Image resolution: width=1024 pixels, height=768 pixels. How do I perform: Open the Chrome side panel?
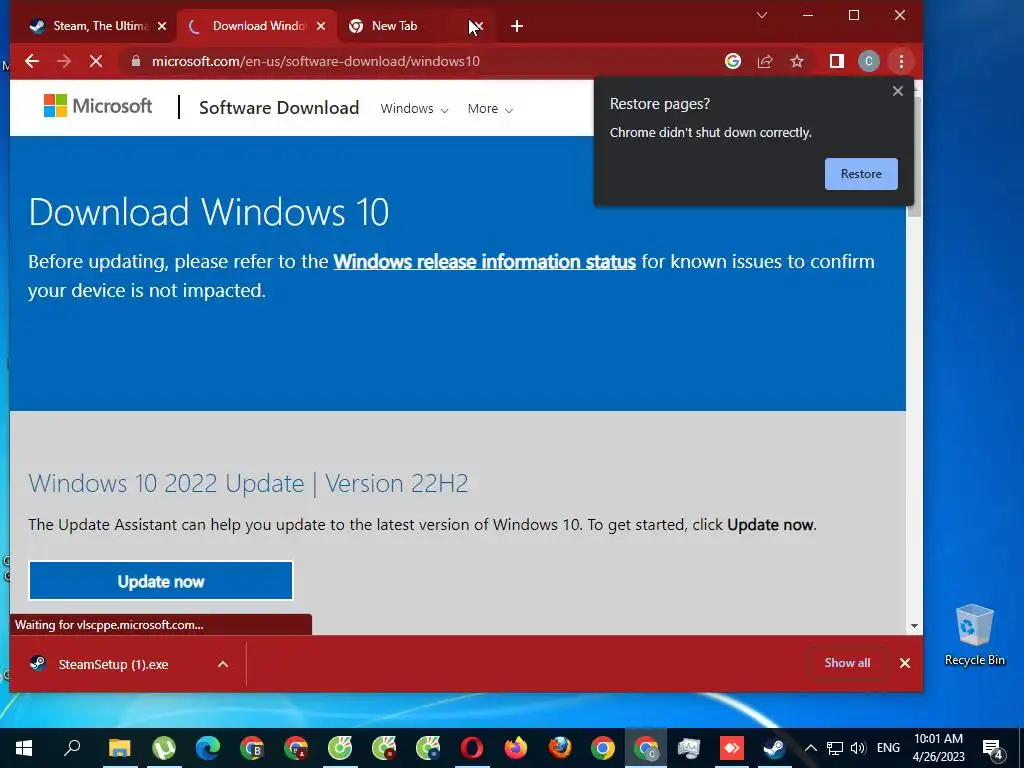837,61
